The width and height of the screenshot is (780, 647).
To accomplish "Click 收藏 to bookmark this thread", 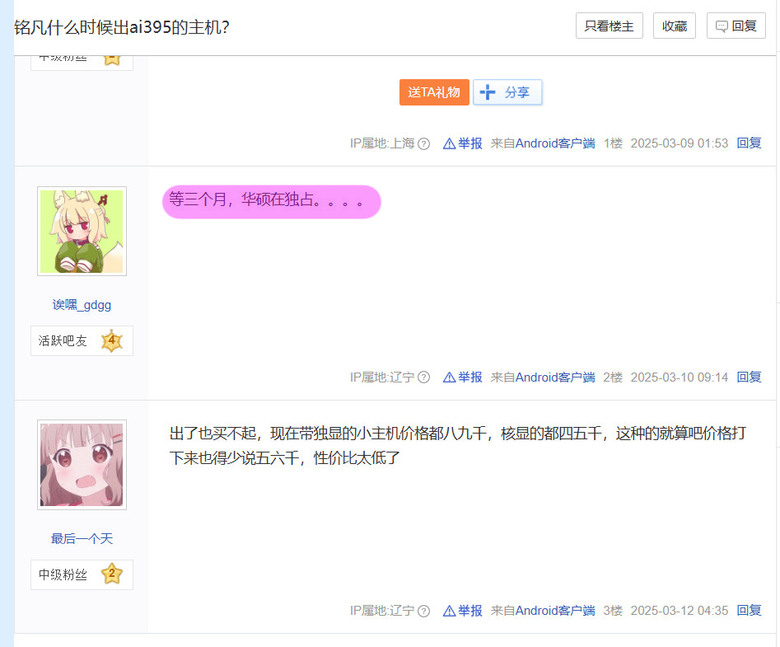I will 674,26.
